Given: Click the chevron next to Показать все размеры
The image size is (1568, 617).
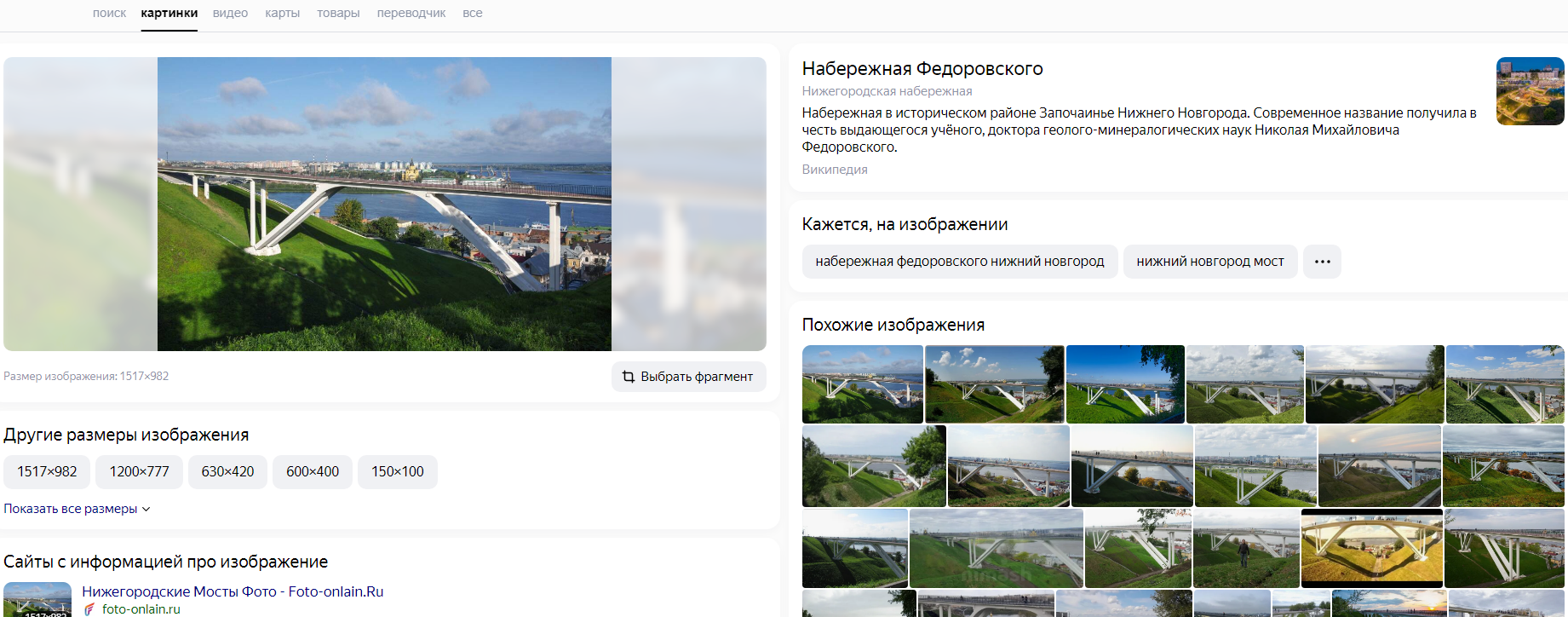Looking at the screenshot, I should (146, 509).
